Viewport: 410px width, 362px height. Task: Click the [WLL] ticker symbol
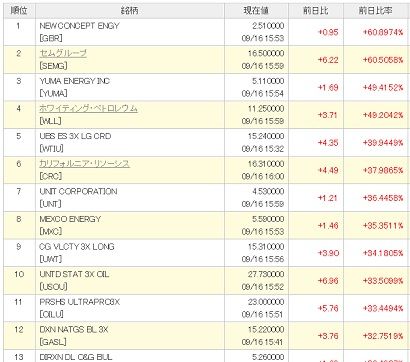coord(50,121)
